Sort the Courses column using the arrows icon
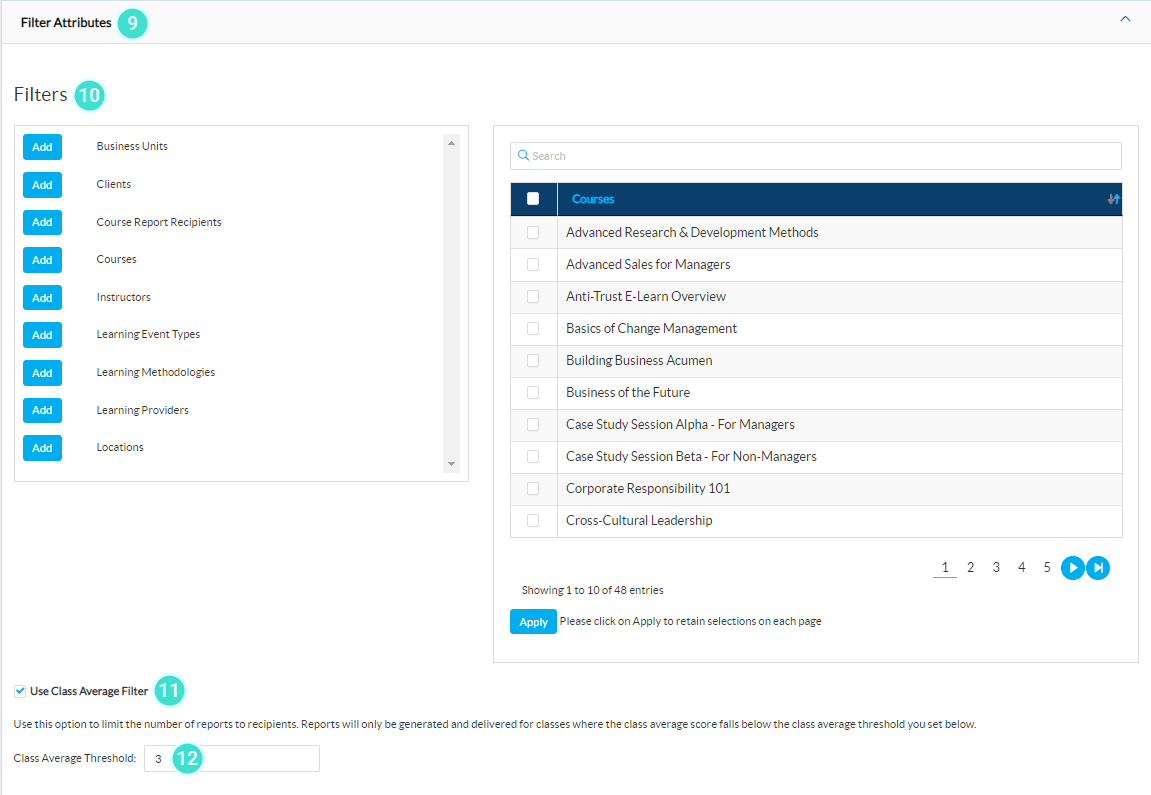This screenshot has width=1151, height=795. point(1113,199)
